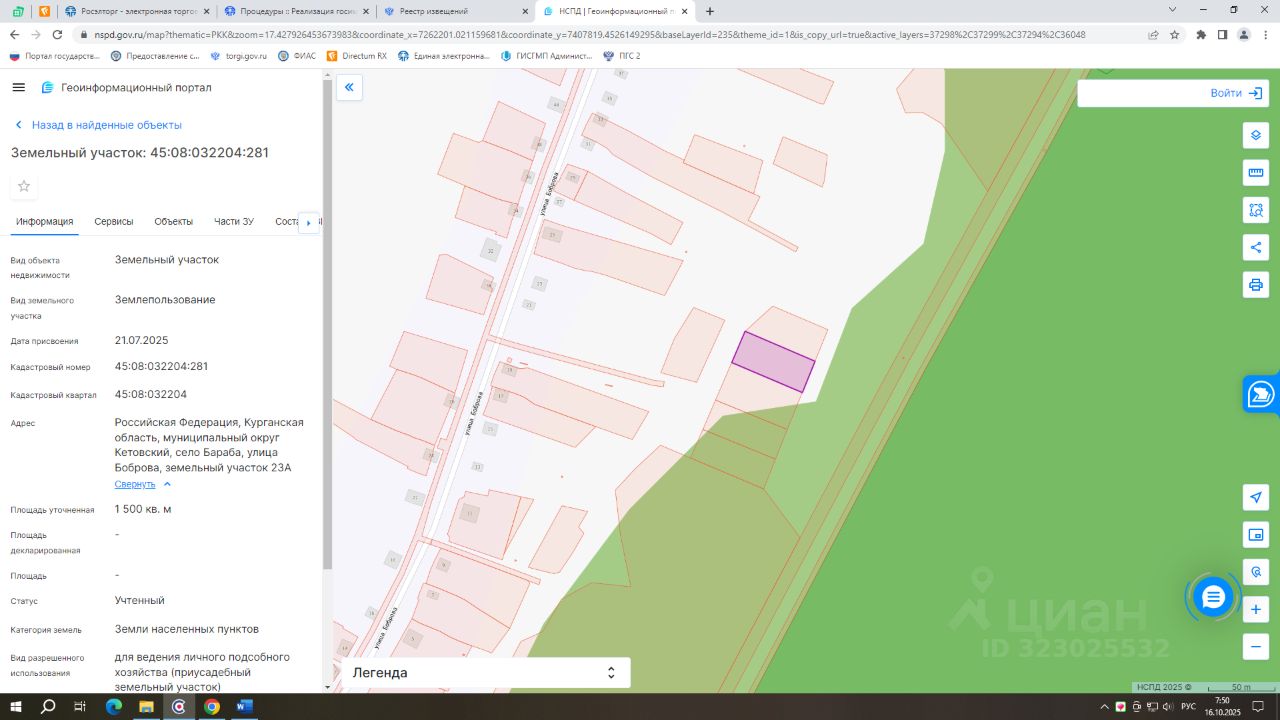Open the Directum RX bookmark
The width and height of the screenshot is (1280, 720).
coord(357,56)
